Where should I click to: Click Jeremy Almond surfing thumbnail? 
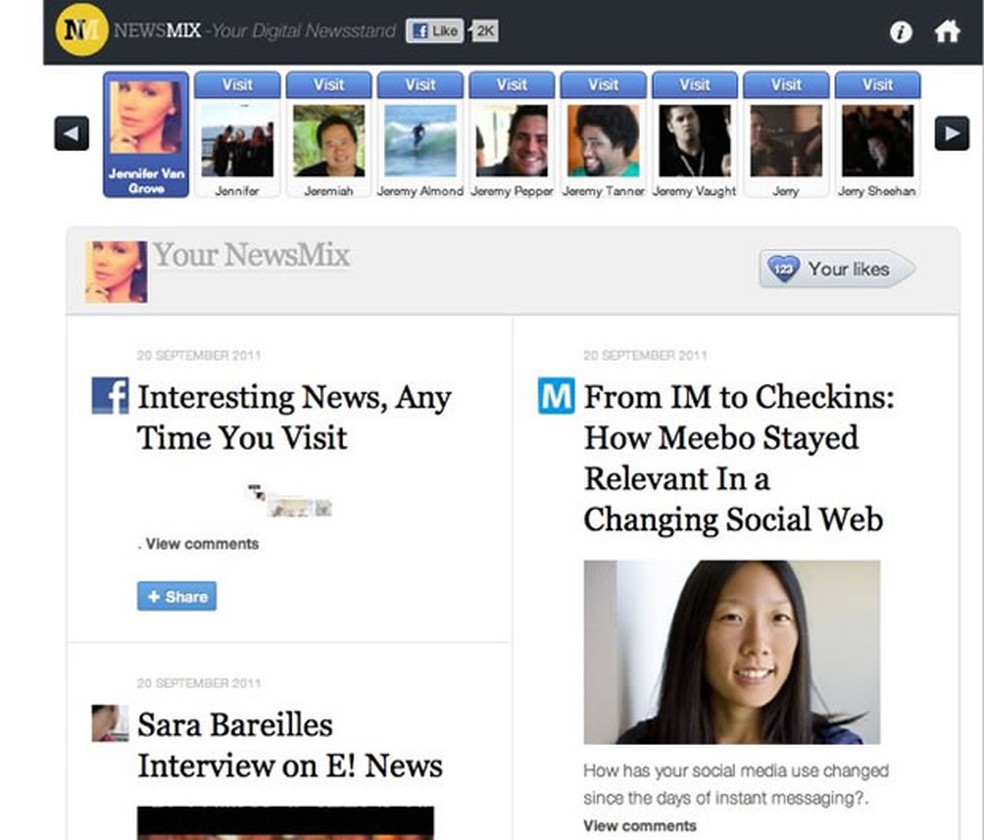point(420,141)
